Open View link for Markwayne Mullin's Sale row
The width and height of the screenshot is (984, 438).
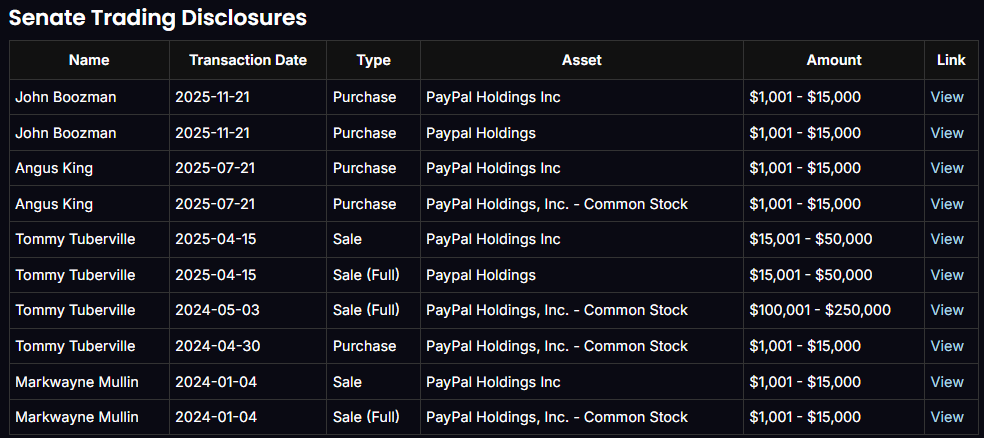pyautogui.click(x=946, y=382)
